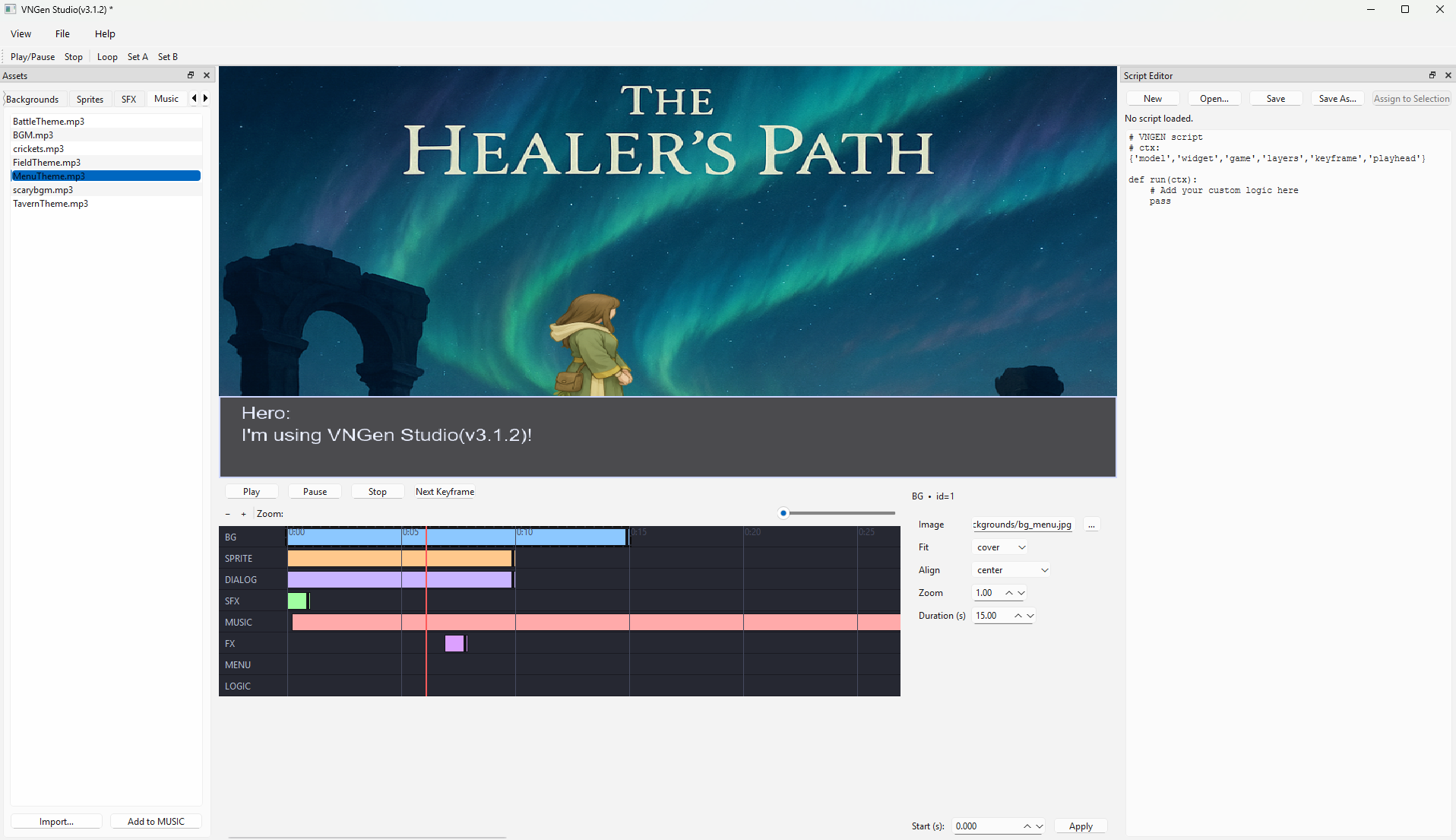Open the Align dropdown
The width and height of the screenshot is (1456, 840).
tap(1012, 570)
